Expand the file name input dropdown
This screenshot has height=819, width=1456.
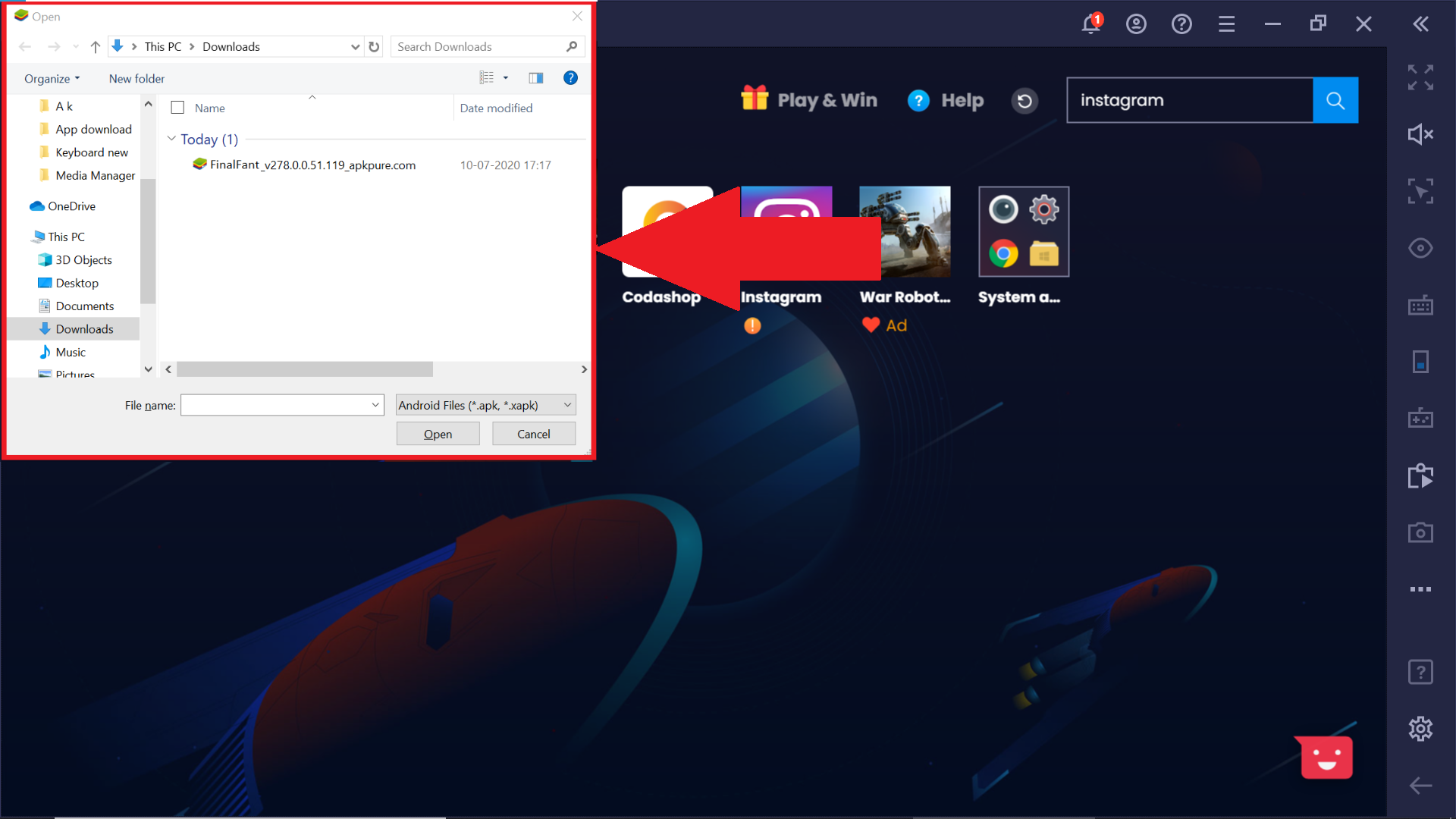376,405
